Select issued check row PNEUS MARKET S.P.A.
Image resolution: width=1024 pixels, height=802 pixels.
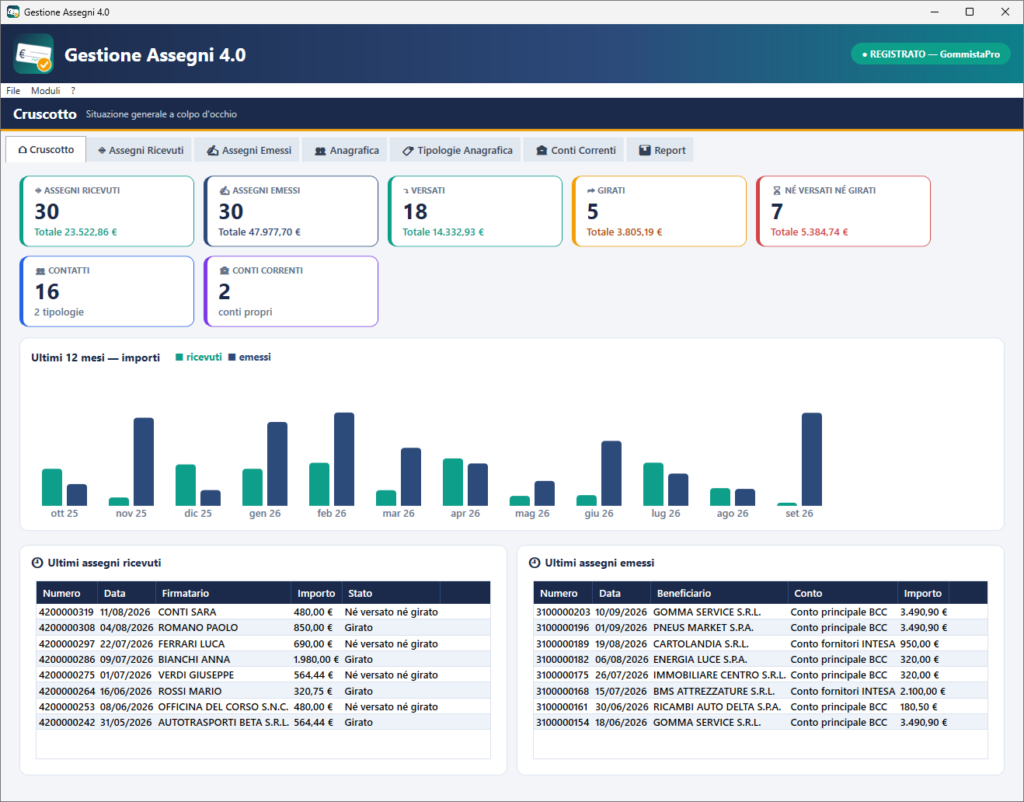(760, 628)
